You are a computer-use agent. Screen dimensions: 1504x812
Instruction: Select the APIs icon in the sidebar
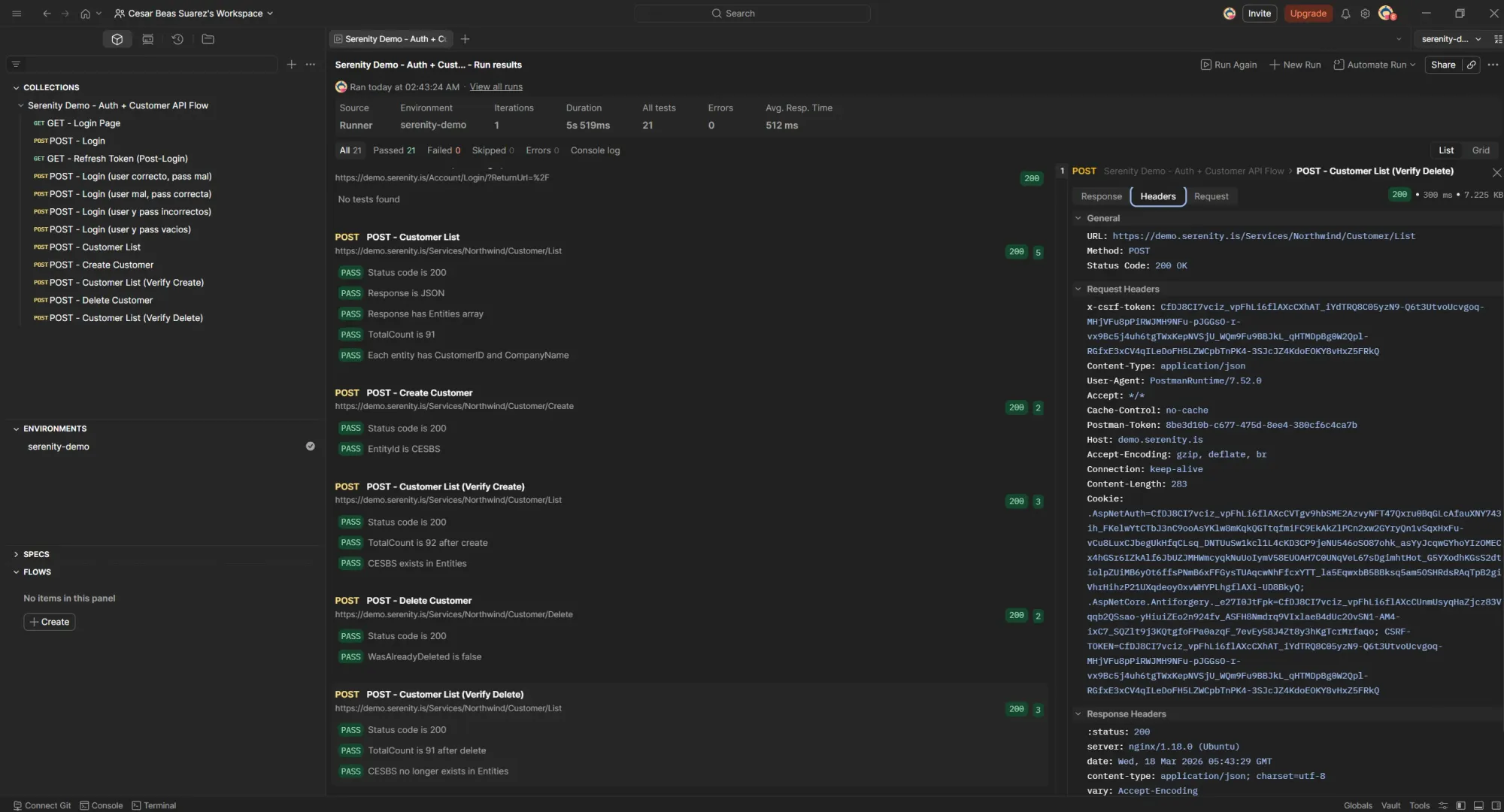[x=147, y=39]
